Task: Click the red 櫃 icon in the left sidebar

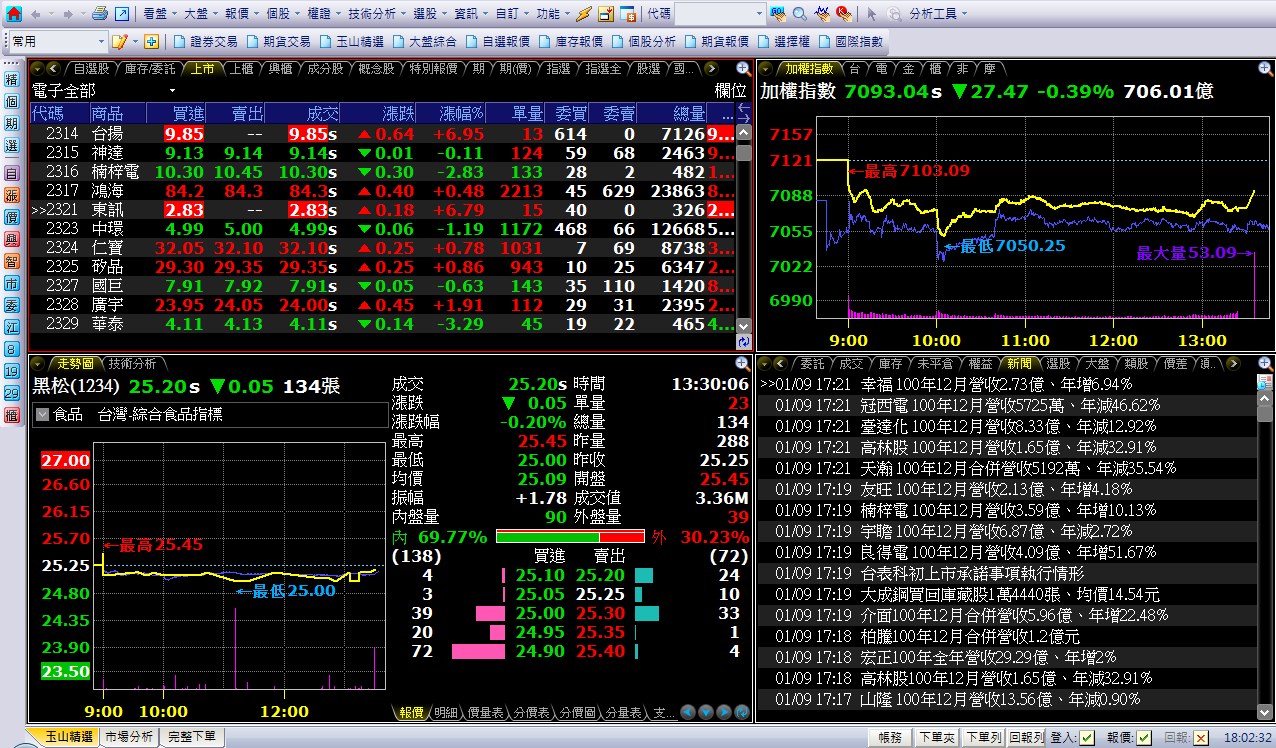Action: point(12,415)
